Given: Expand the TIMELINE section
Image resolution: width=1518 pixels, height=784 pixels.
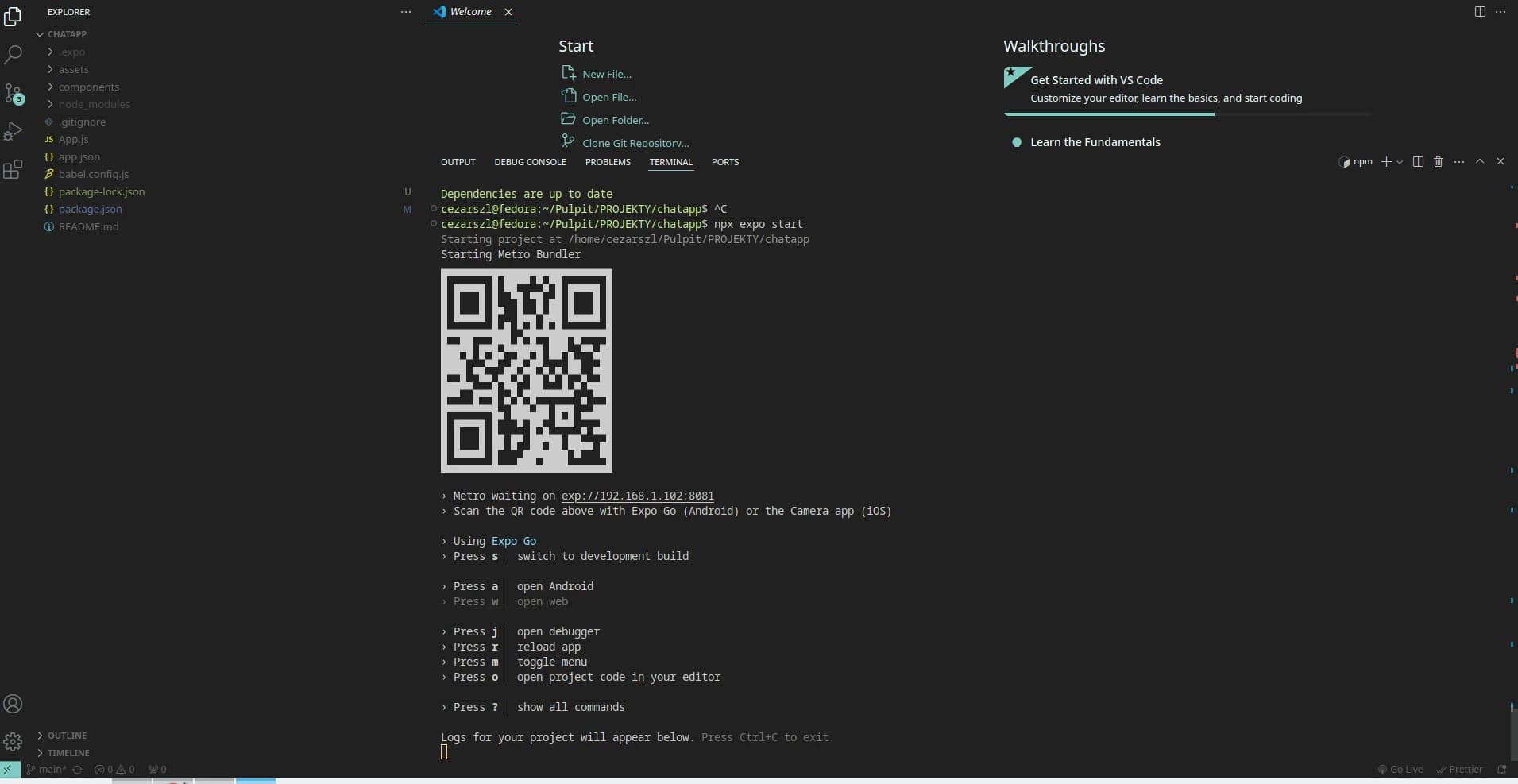Looking at the screenshot, I should (x=68, y=753).
